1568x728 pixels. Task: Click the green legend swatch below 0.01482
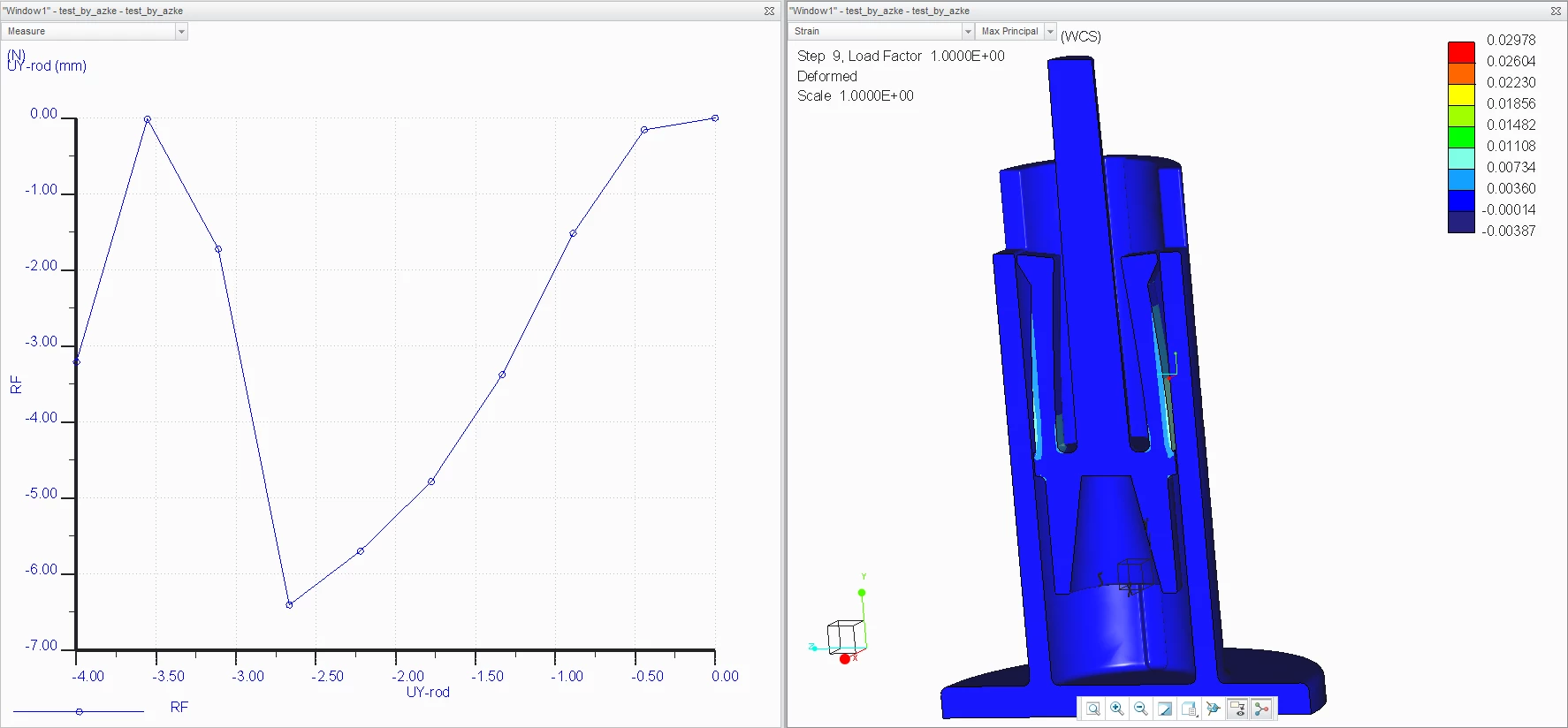click(1461, 137)
